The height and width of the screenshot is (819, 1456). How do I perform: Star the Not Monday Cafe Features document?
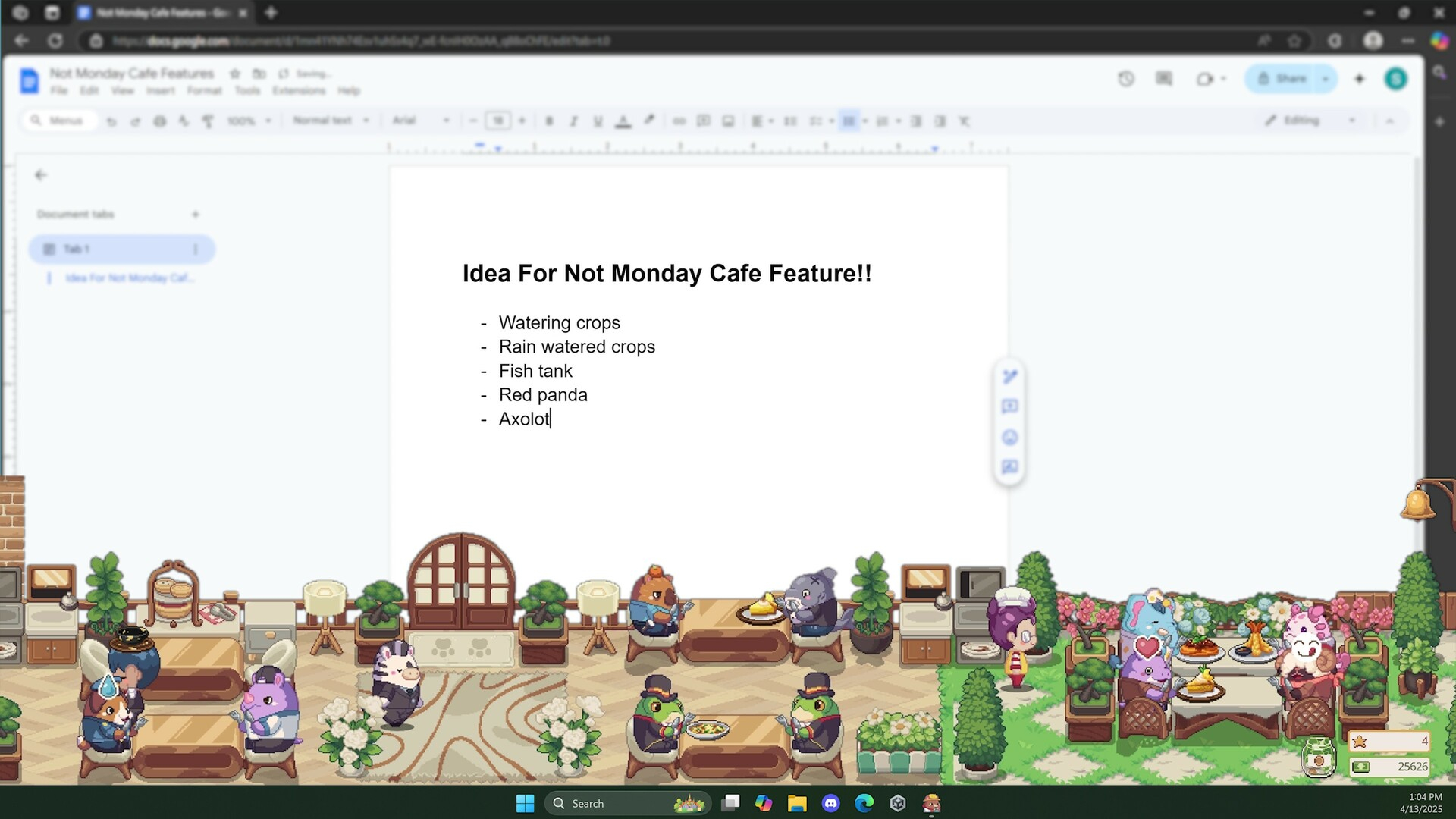(x=235, y=74)
